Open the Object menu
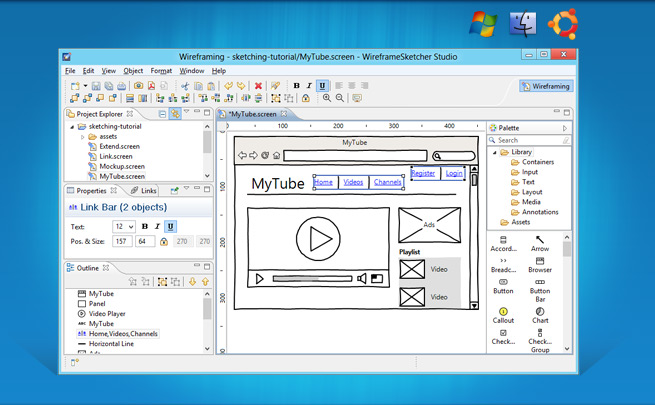The image size is (655, 405). click(x=133, y=71)
